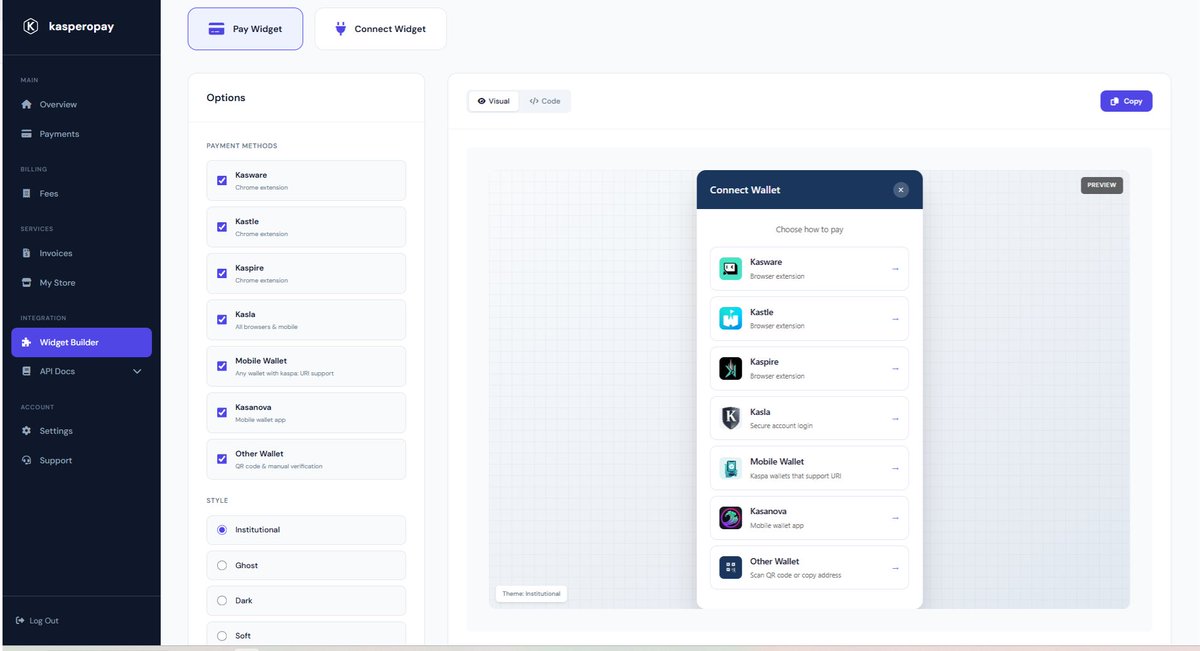
Task: Click the Widget Builder puzzle icon
Action: (x=27, y=342)
